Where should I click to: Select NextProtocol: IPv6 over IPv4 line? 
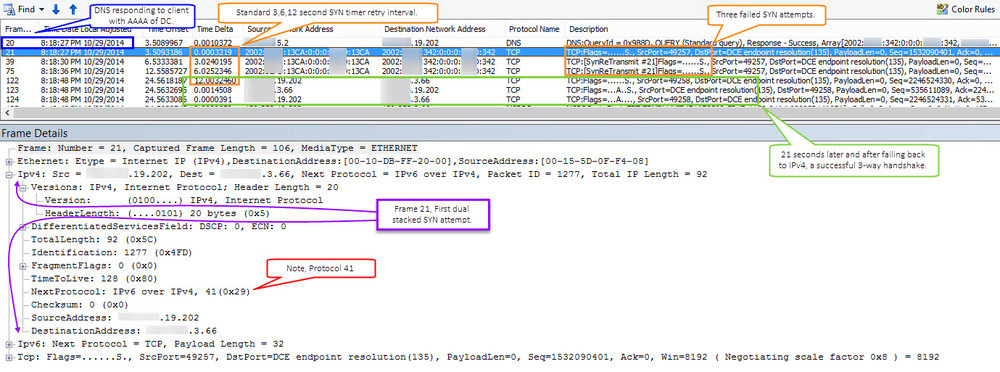point(141,292)
